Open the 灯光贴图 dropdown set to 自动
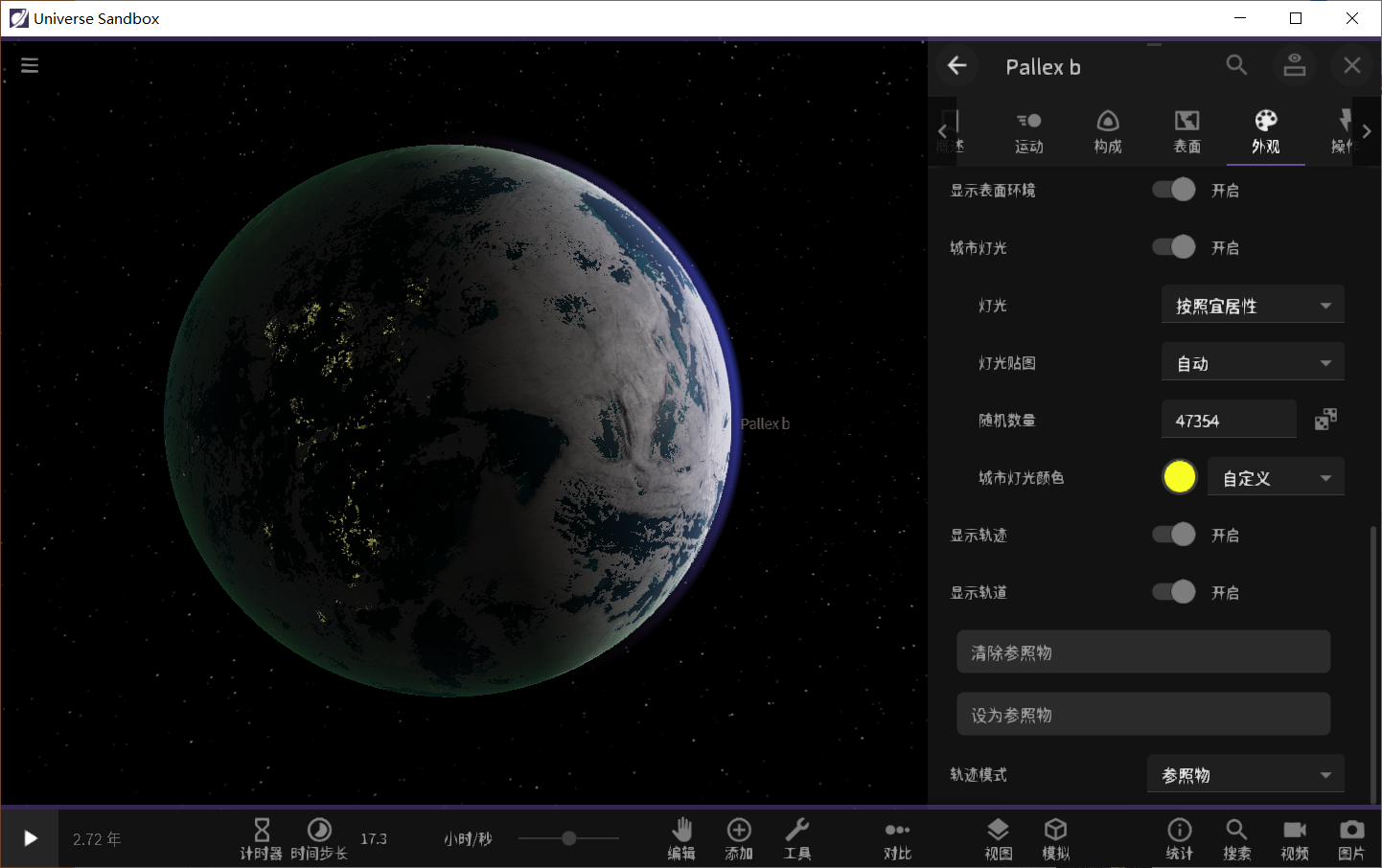Image resolution: width=1382 pixels, height=868 pixels. tap(1252, 363)
